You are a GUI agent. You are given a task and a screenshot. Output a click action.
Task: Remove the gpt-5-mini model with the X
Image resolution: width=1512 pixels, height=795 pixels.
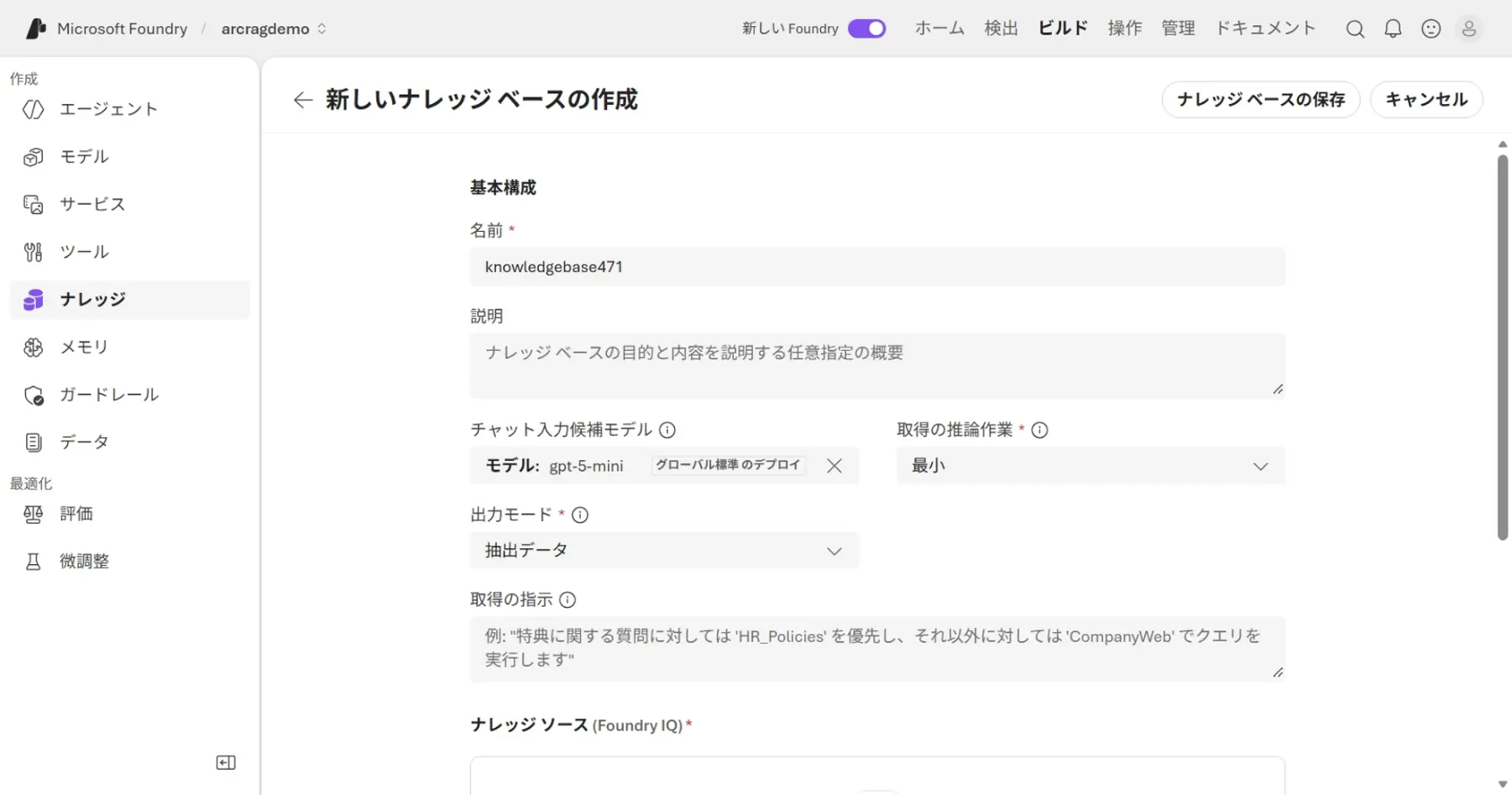834,466
